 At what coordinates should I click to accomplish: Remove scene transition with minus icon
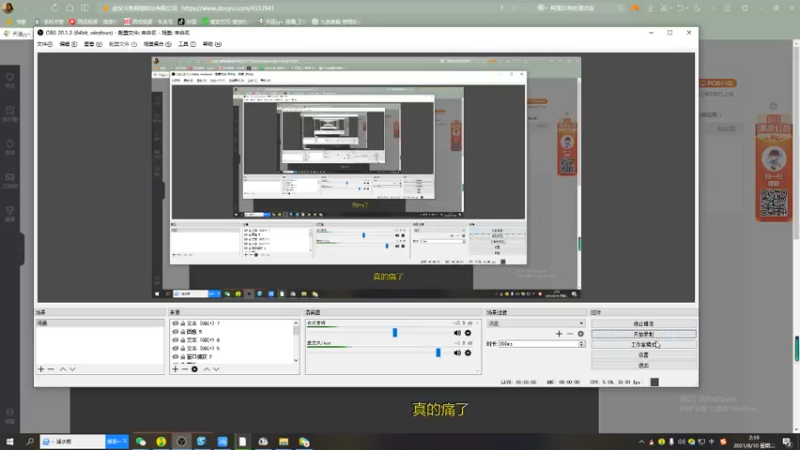click(570, 334)
